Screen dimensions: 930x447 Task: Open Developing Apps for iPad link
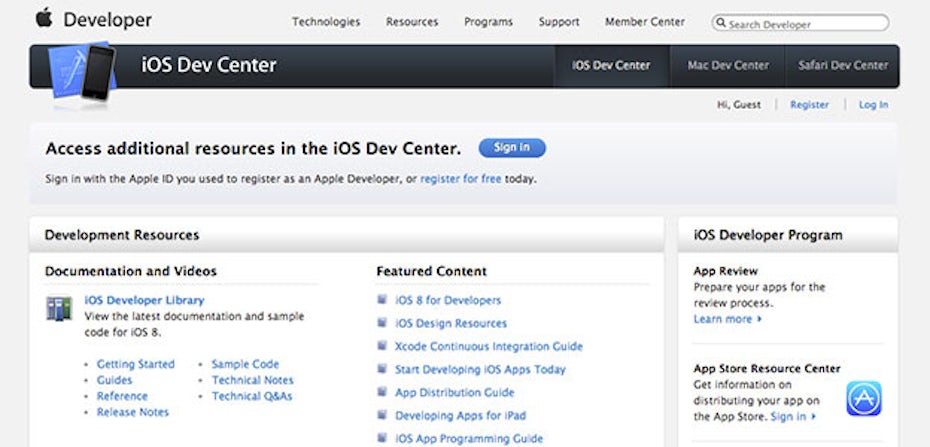pos(460,416)
